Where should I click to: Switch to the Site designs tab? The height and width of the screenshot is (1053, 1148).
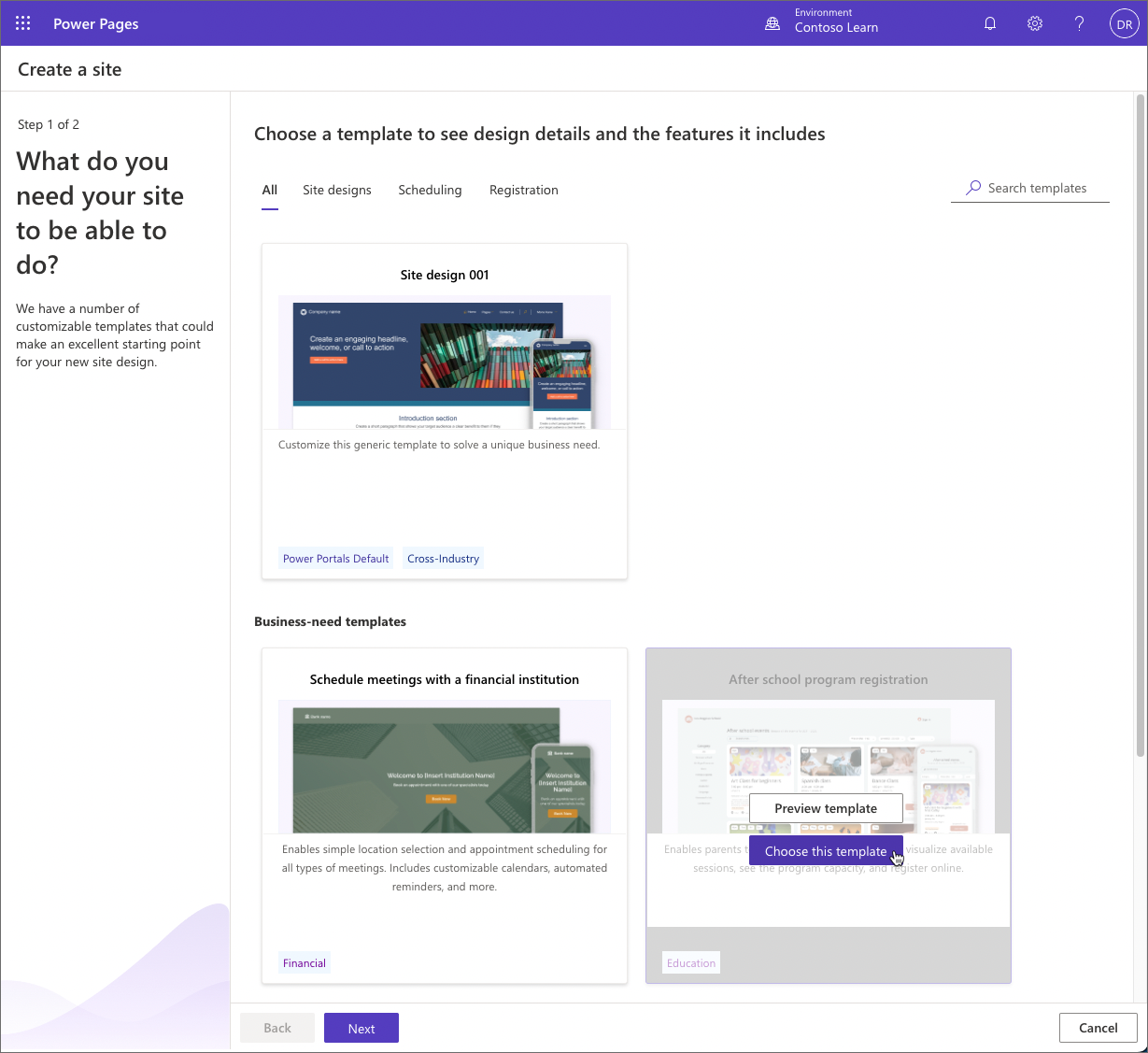[x=337, y=190]
